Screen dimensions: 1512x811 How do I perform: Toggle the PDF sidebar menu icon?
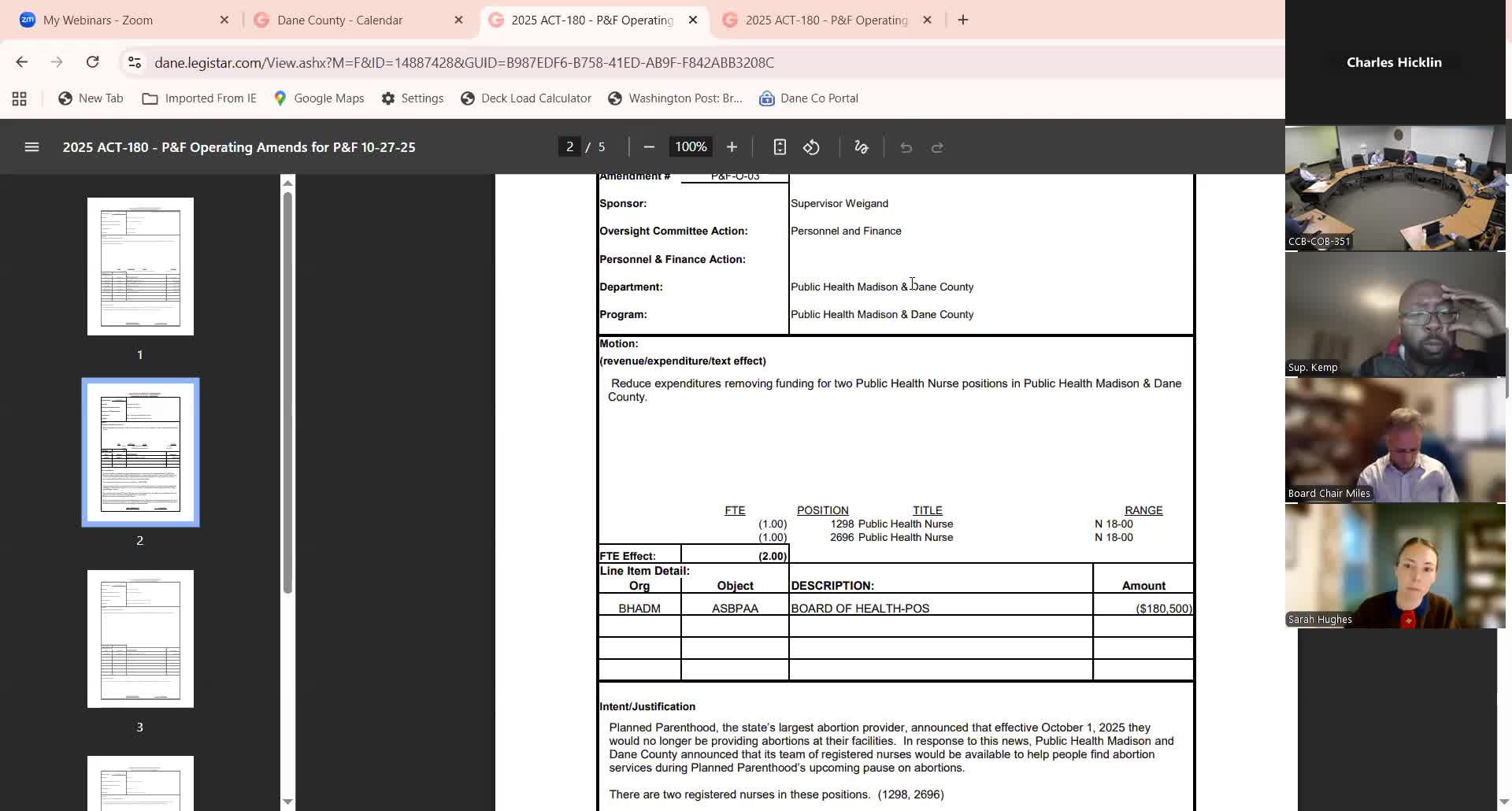click(x=31, y=147)
